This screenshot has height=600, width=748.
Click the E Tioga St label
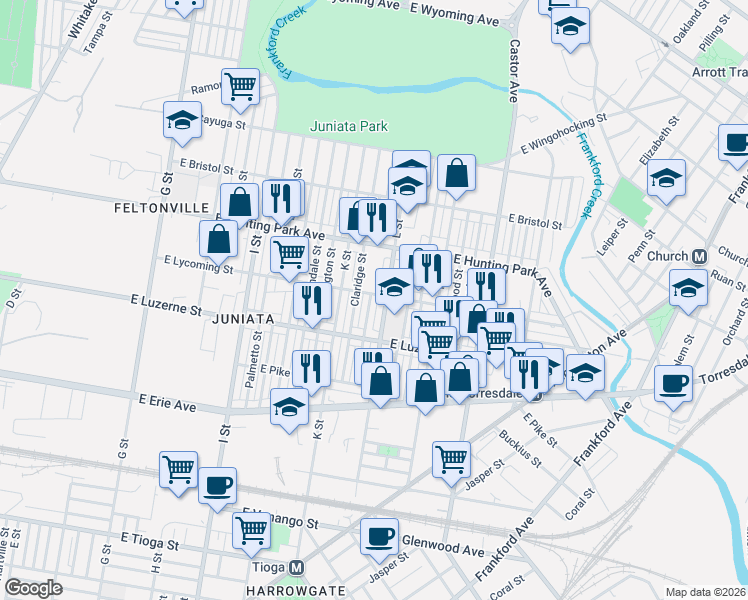click(x=150, y=541)
